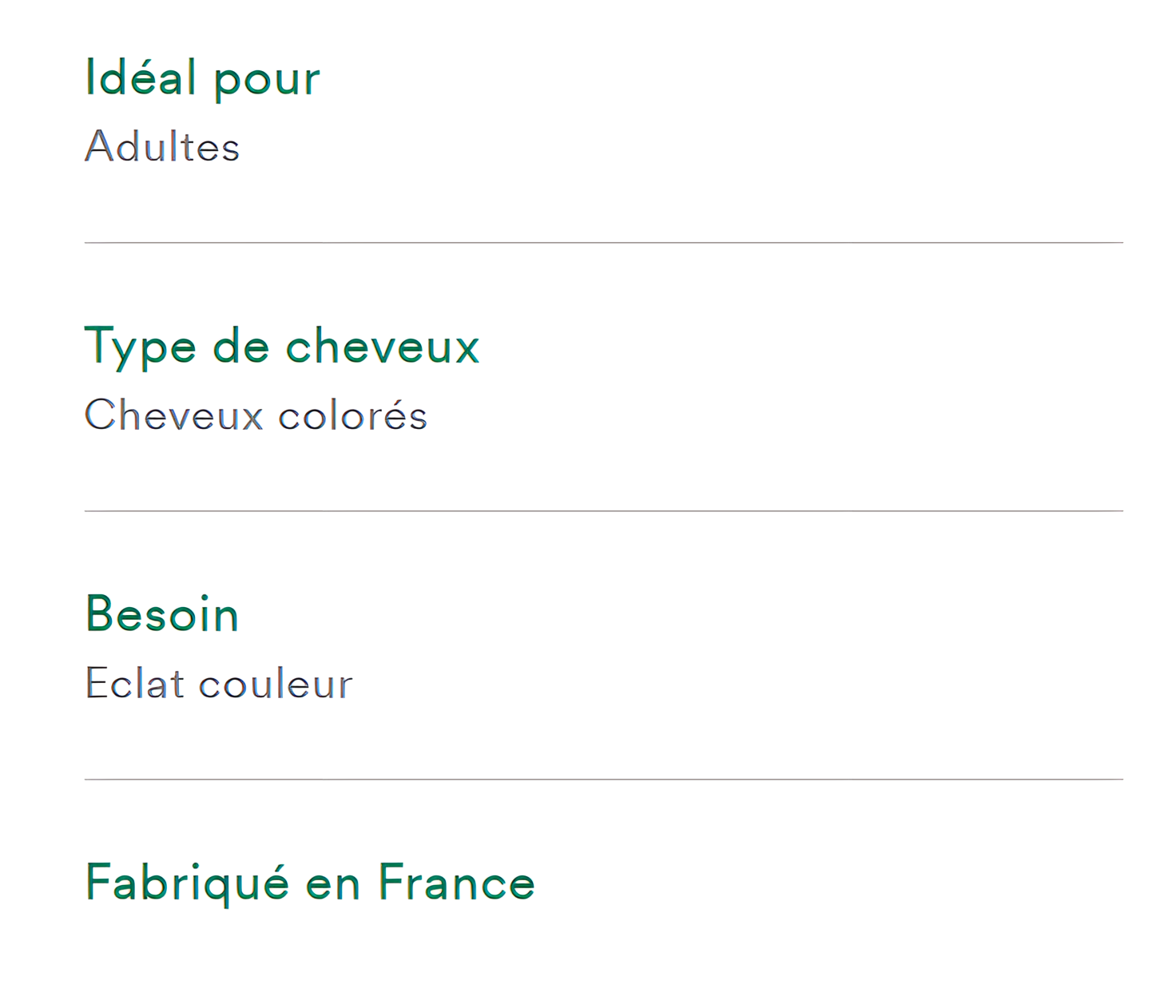Click the 'Type de cheveux' heading
1176x1008 pixels.
pos(282,347)
